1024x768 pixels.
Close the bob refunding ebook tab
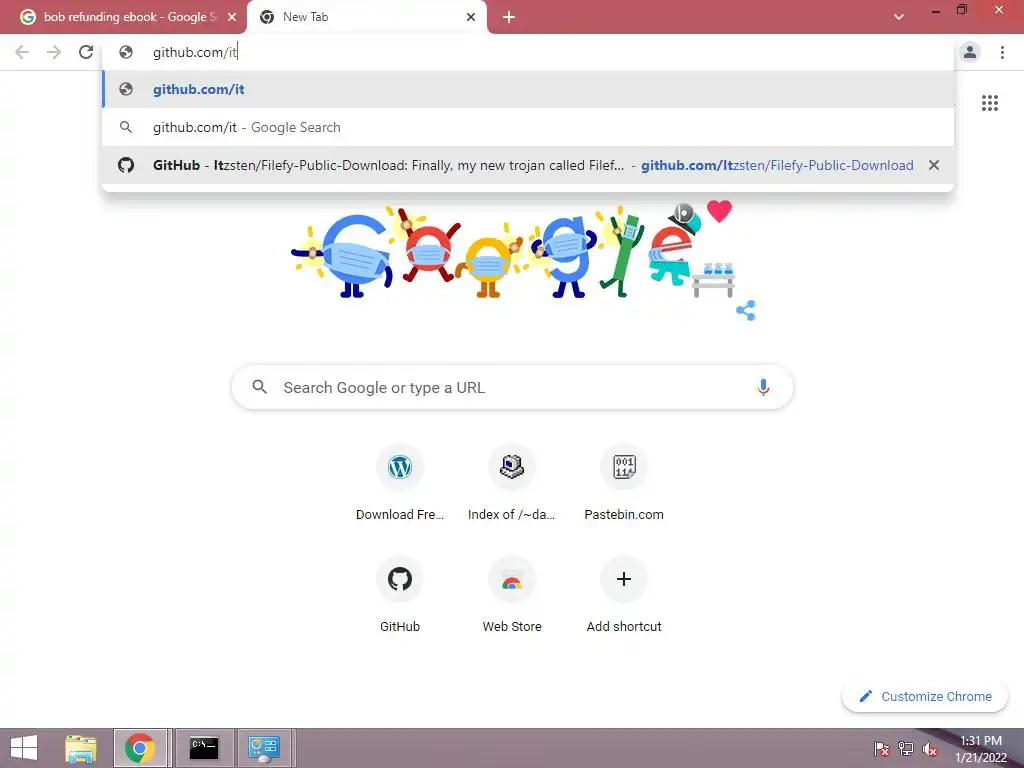(232, 18)
